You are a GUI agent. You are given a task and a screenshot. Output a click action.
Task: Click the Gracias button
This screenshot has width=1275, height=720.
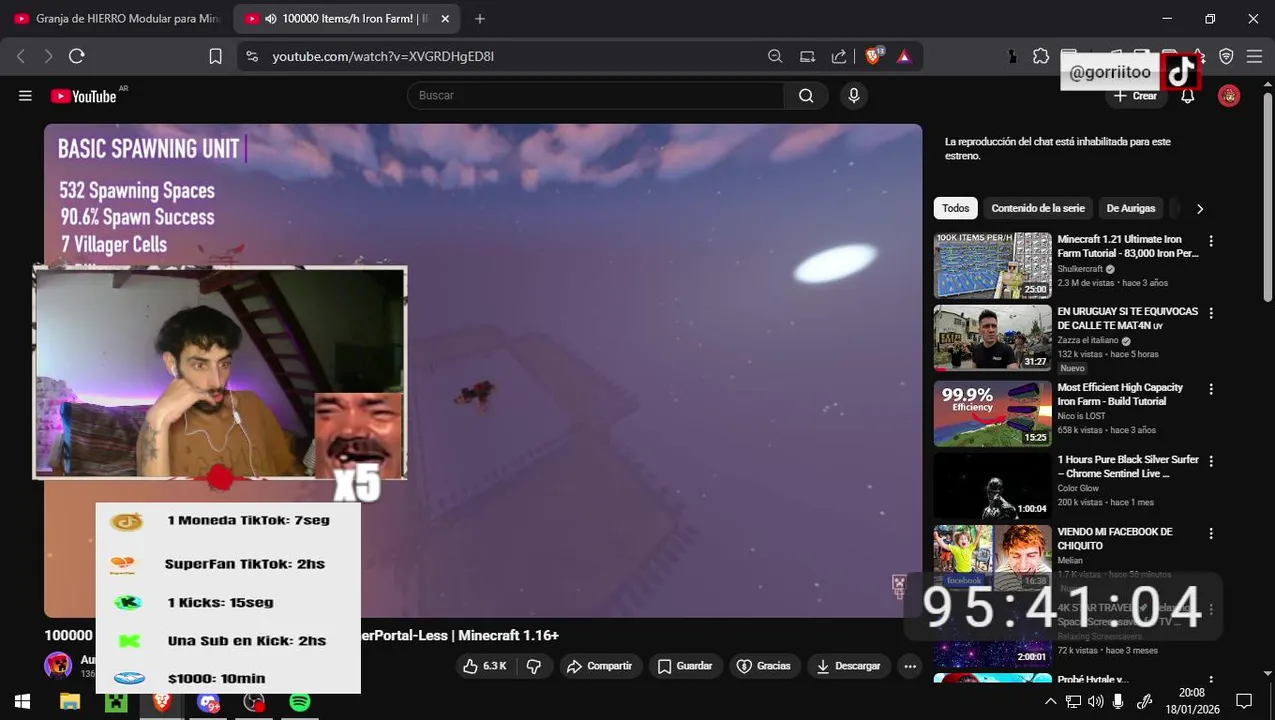764,666
